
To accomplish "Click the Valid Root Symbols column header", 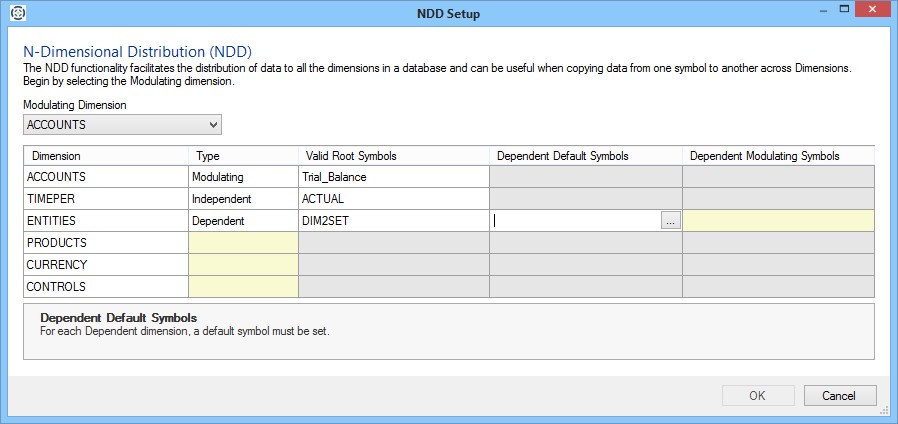I will click(x=393, y=156).
